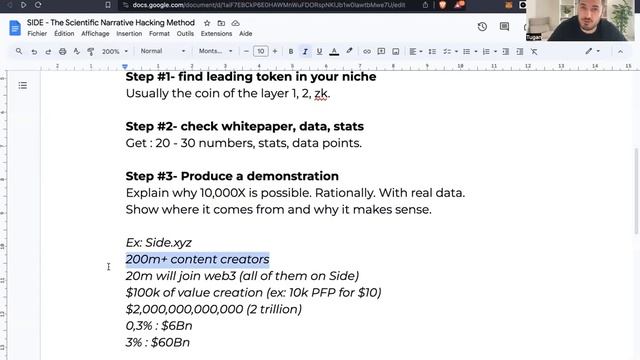This screenshot has width=640, height=360.
Task: Toggle bold formatting
Action: [x=291, y=51]
